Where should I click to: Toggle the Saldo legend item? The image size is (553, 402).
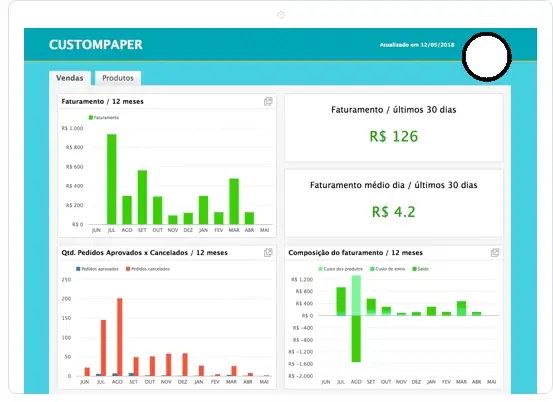(x=420, y=269)
